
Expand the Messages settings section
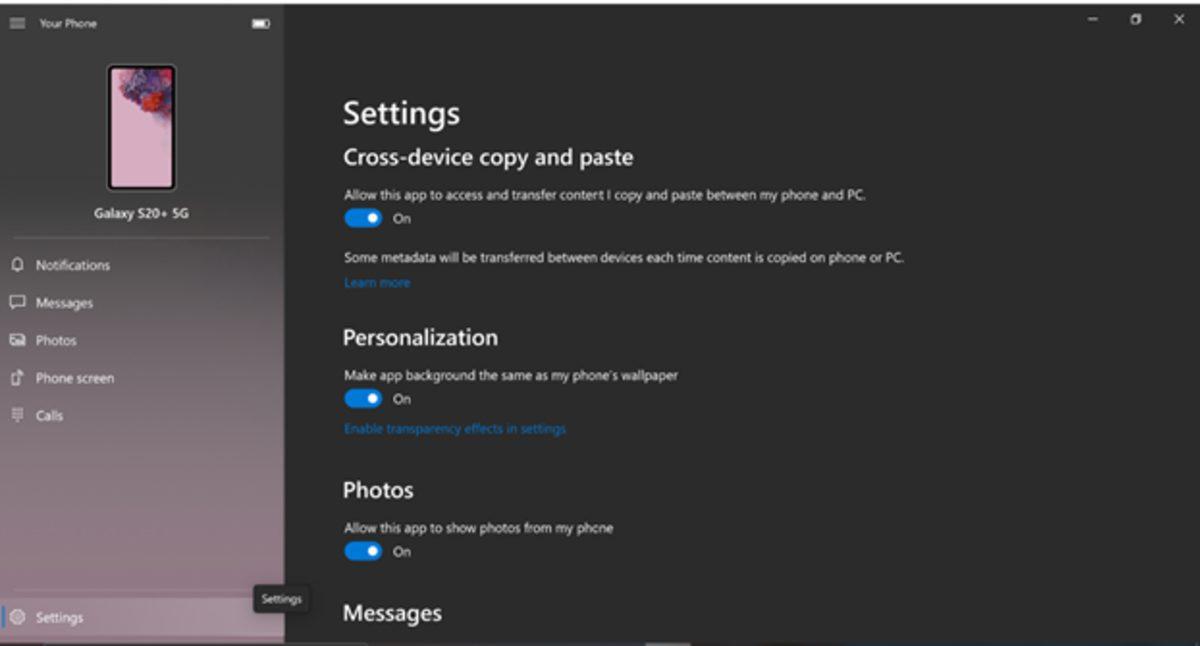tap(392, 612)
